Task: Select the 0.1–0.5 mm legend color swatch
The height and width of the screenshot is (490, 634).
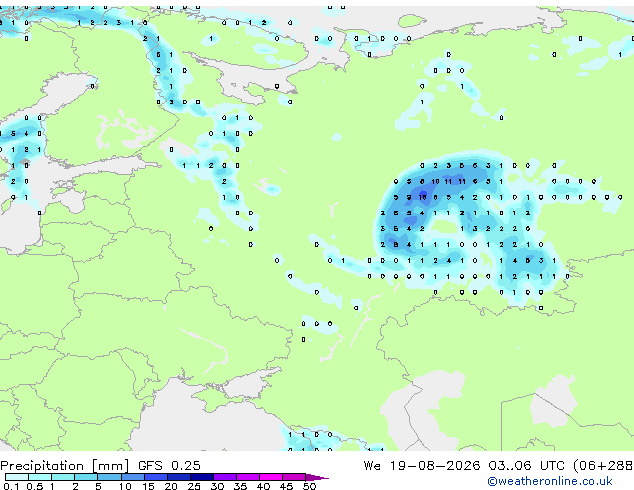Action: click(17, 477)
